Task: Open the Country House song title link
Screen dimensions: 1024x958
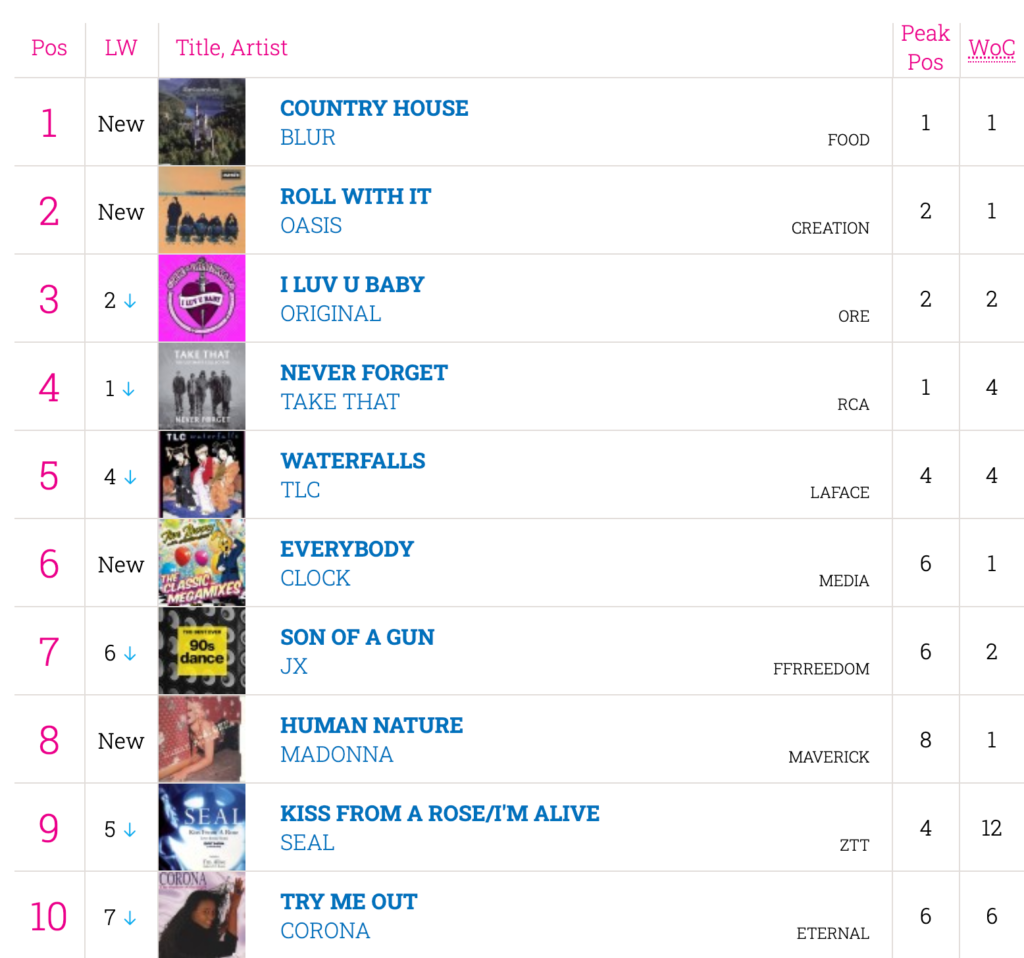Action: coord(374,108)
